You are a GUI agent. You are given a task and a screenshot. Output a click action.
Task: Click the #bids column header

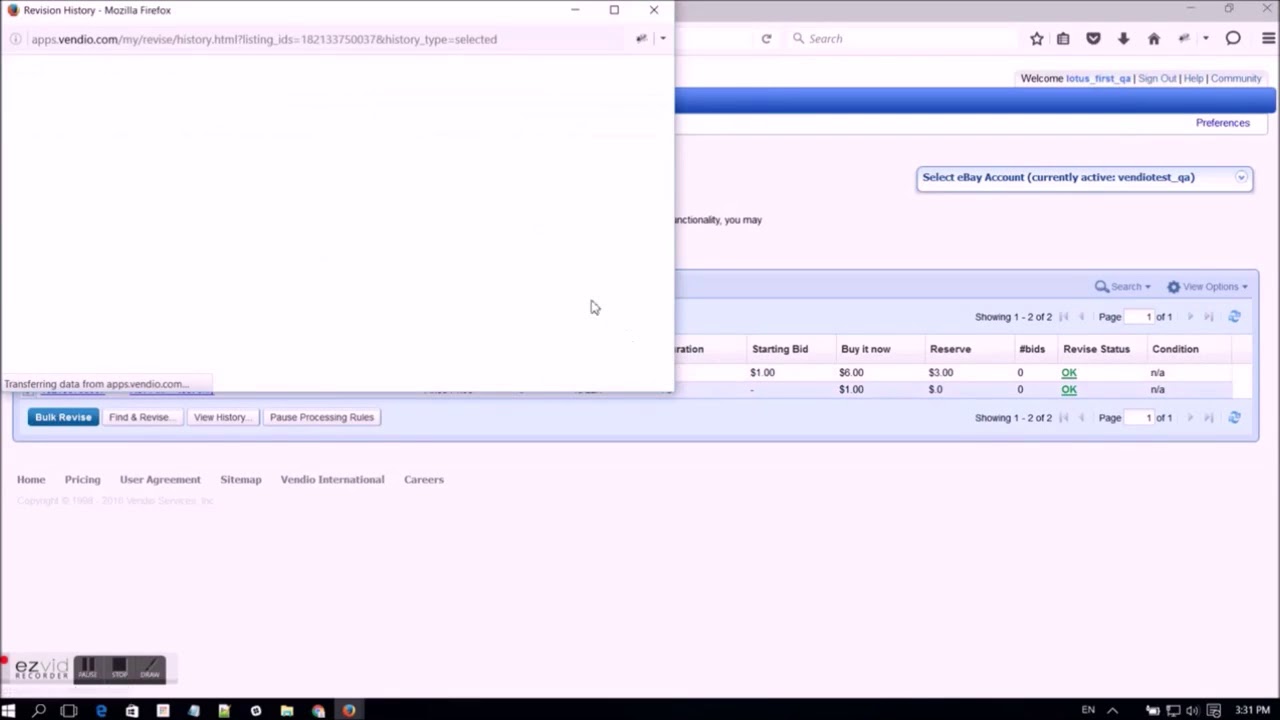(x=1032, y=349)
